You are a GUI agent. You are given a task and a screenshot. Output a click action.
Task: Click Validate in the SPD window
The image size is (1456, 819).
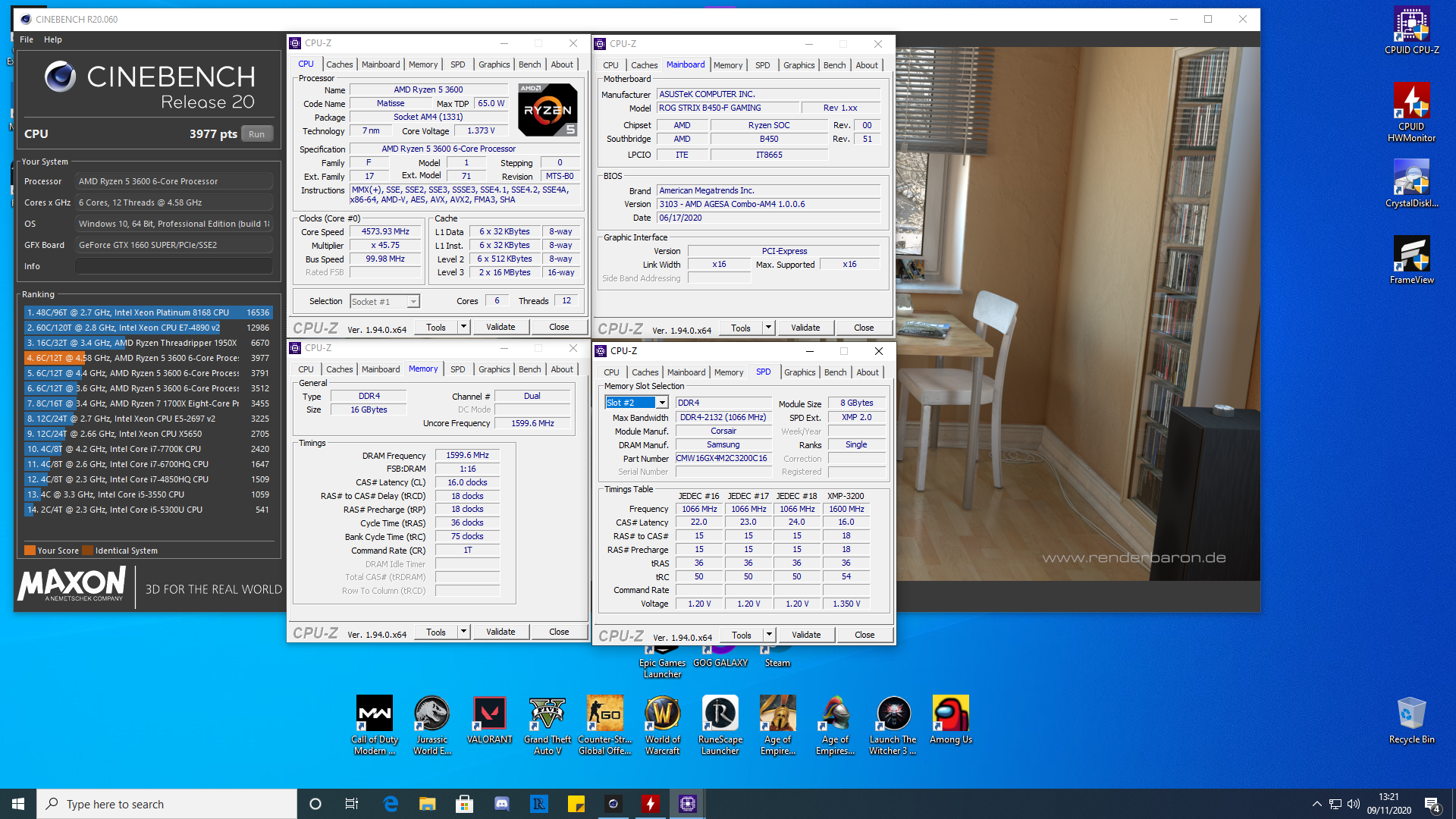806,635
